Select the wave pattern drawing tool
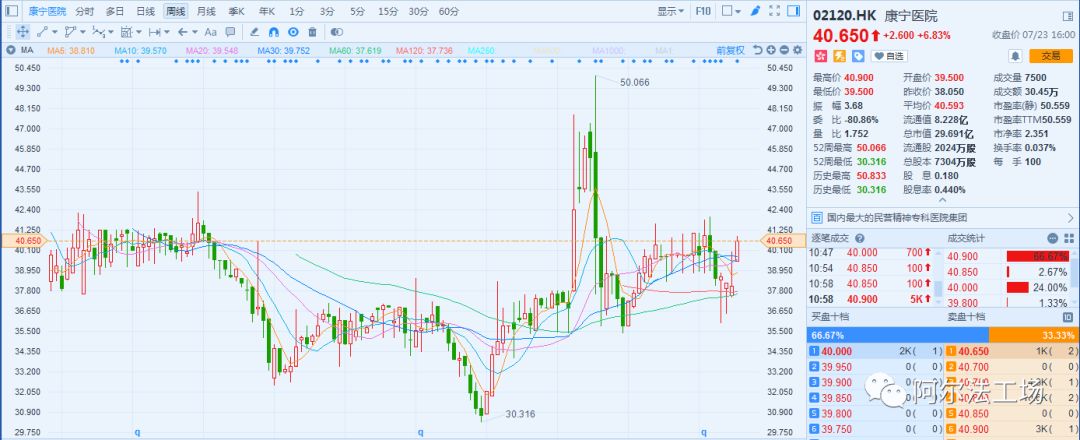 pos(98,32)
